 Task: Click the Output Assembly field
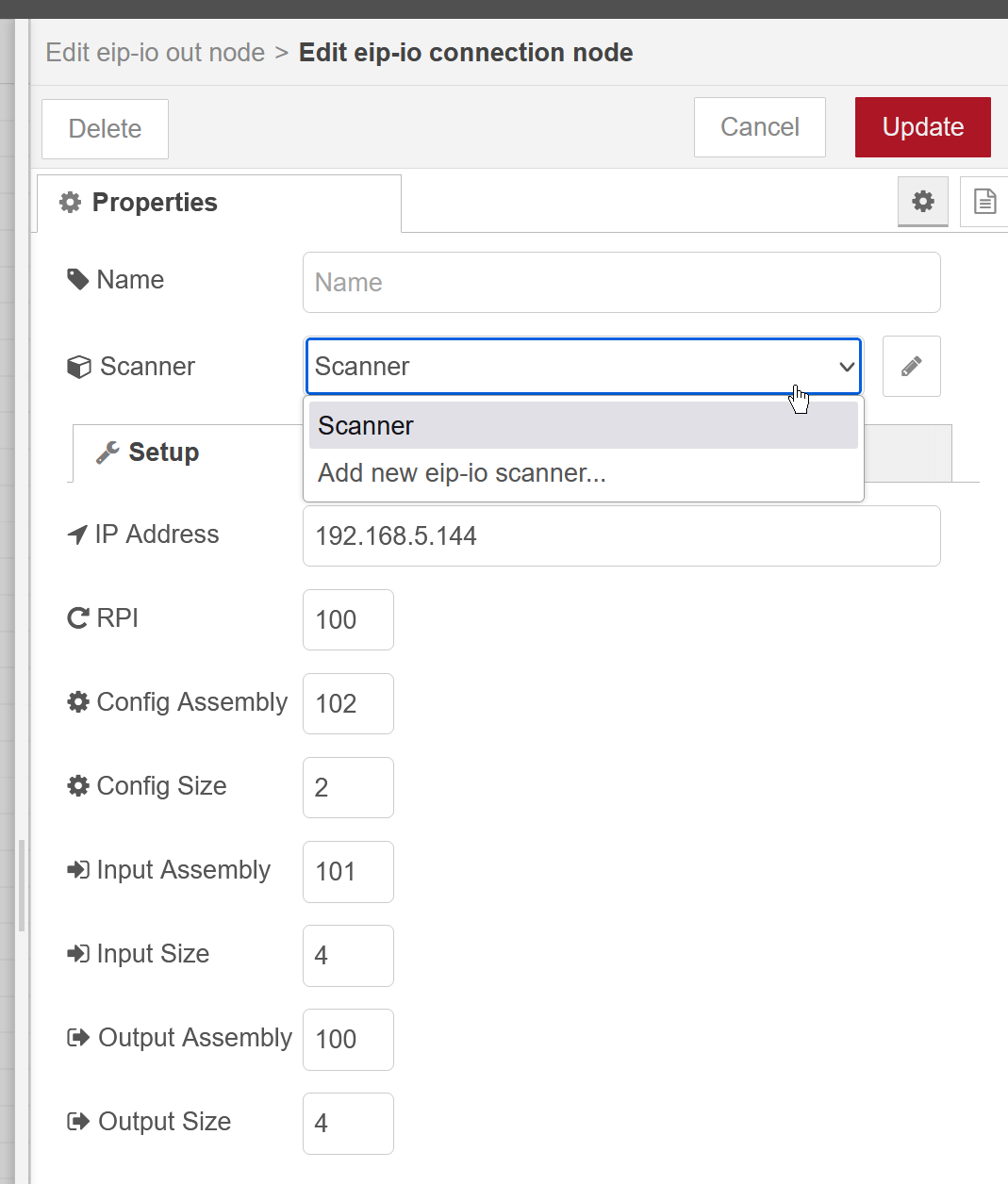348,1039
